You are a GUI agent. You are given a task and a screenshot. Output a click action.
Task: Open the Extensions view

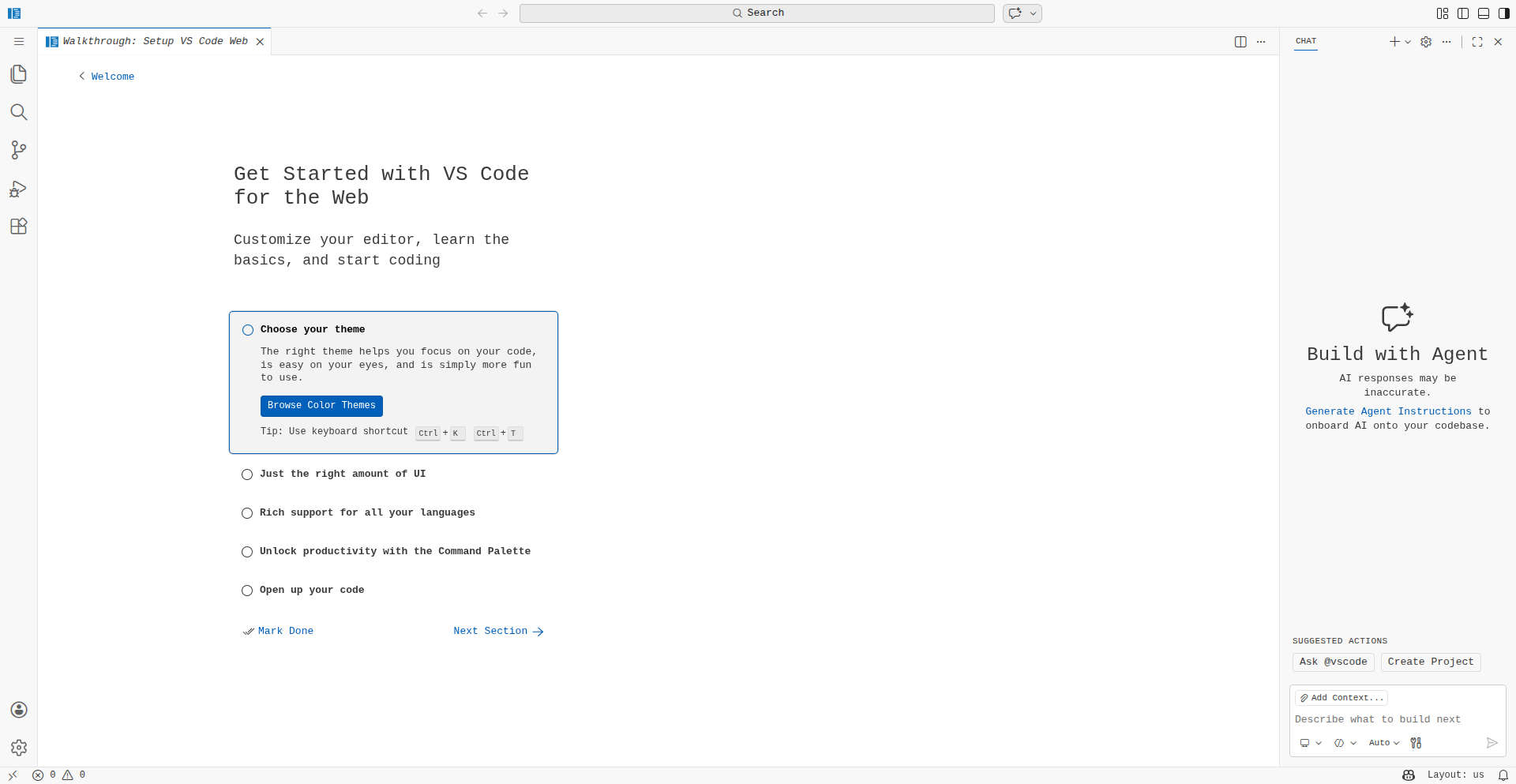pos(19,227)
